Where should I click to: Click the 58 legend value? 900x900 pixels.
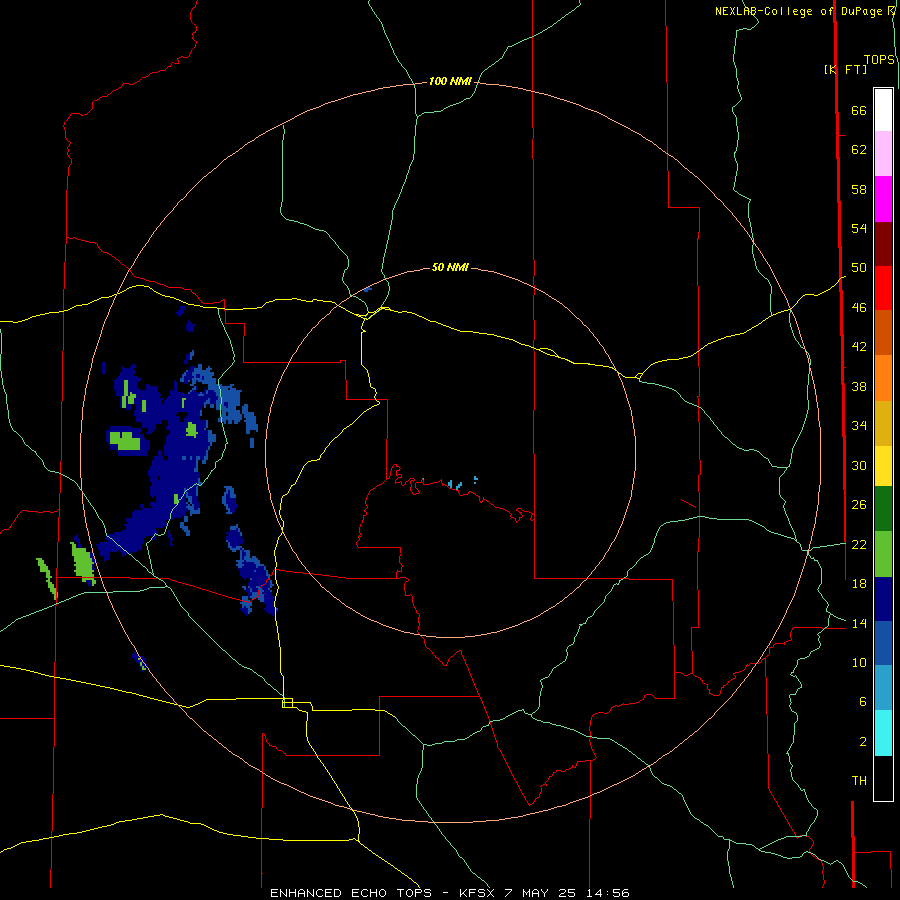tap(859, 189)
